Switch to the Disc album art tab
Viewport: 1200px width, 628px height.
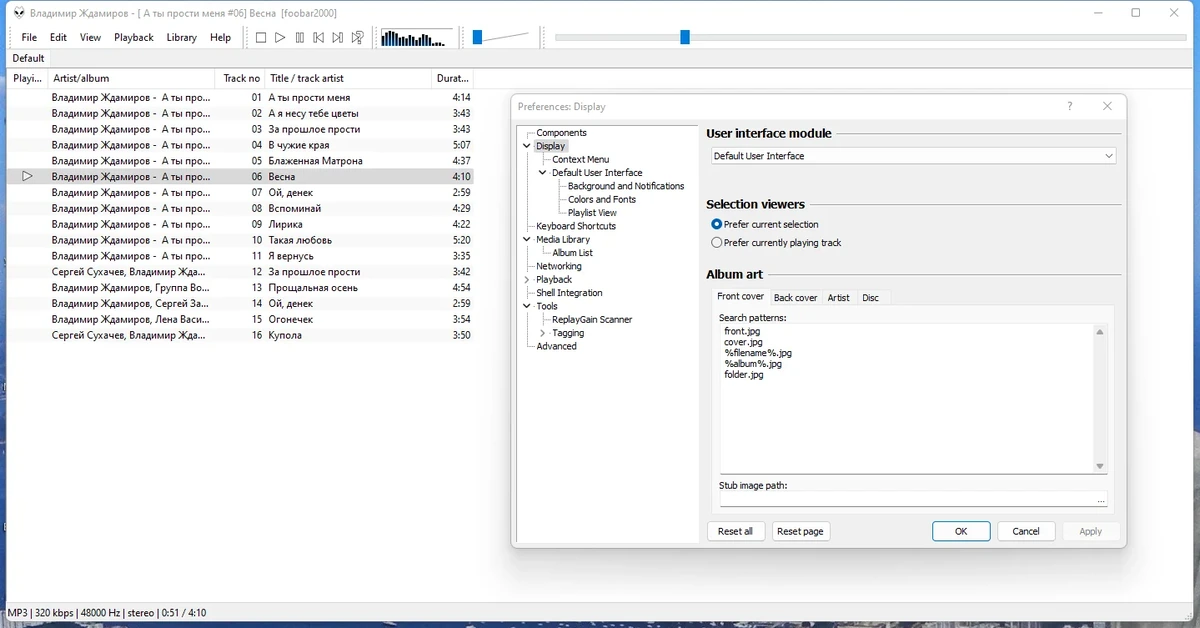(x=870, y=298)
